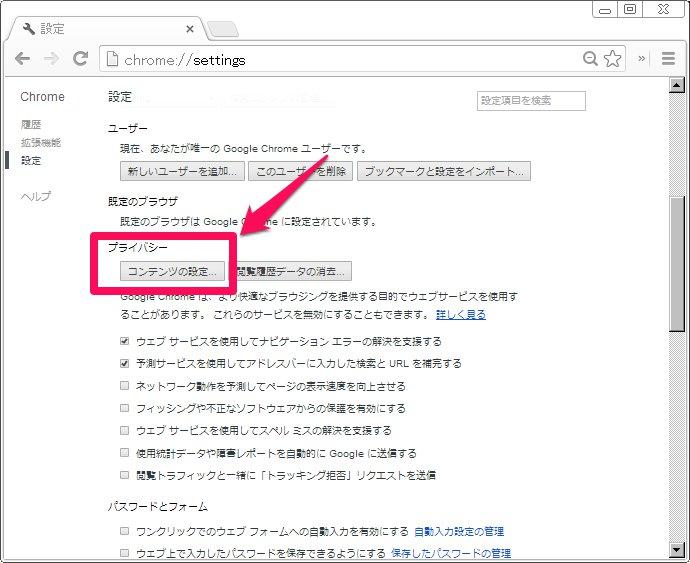This screenshot has height=563, width=690.
Task: Maximize the Chrome window
Action: click(630, 9)
